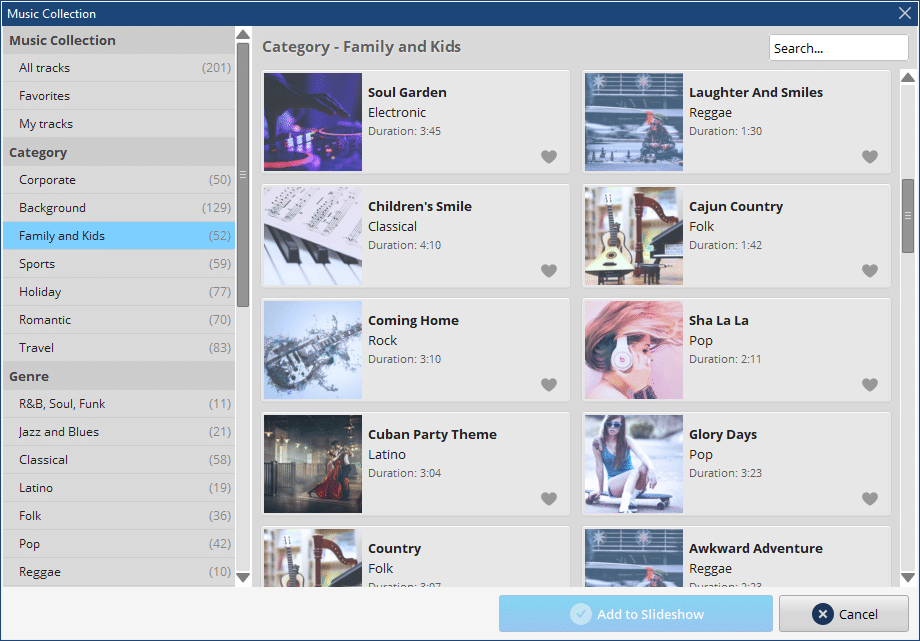The width and height of the screenshot is (920, 641).
Task: Click the Category section header
Action: [x=119, y=153]
